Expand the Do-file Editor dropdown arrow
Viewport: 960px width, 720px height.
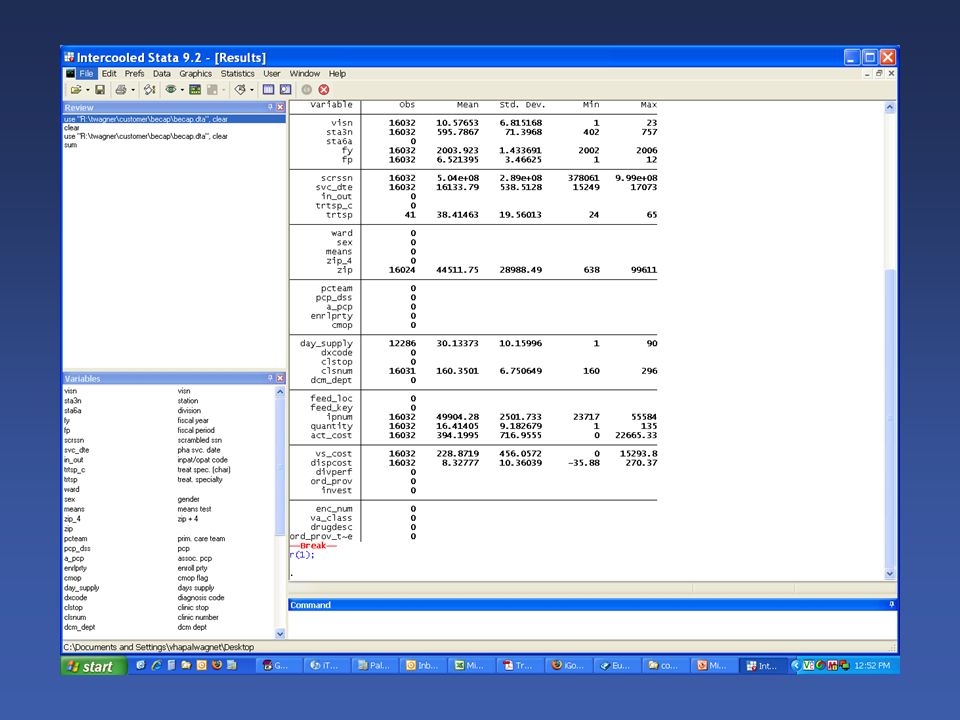tap(252, 90)
